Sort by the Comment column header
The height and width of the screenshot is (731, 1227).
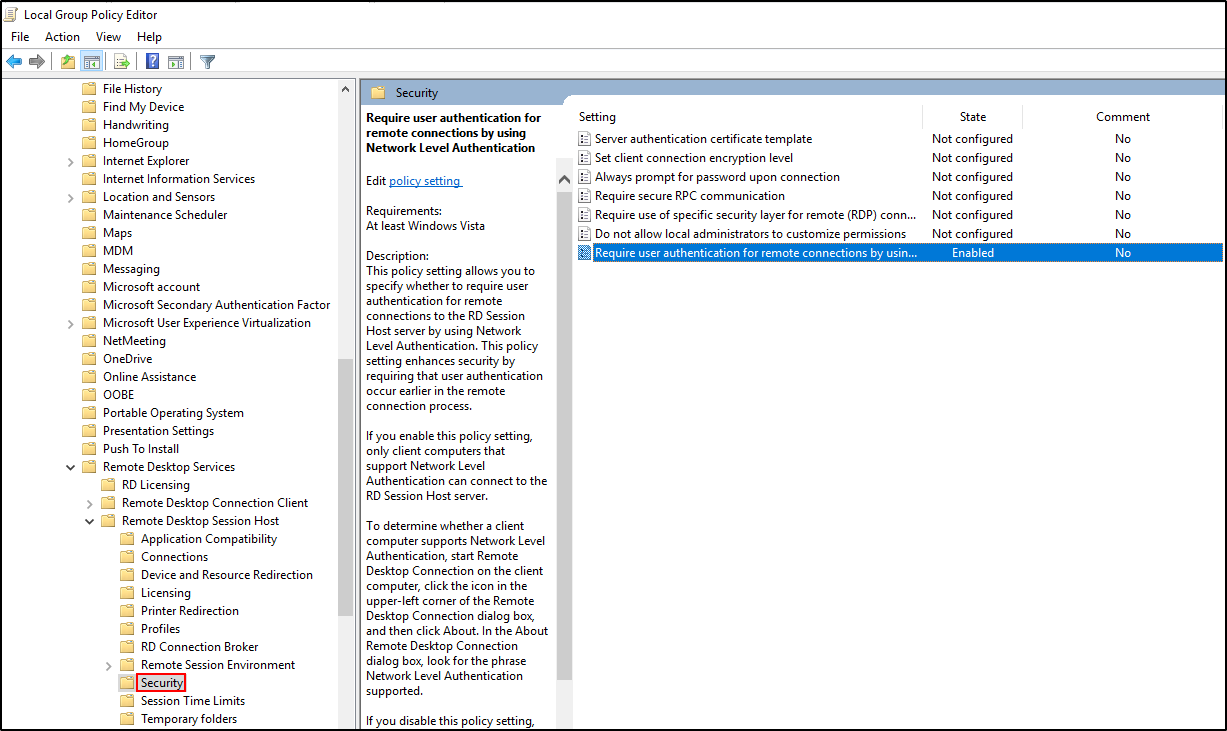point(1123,117)
